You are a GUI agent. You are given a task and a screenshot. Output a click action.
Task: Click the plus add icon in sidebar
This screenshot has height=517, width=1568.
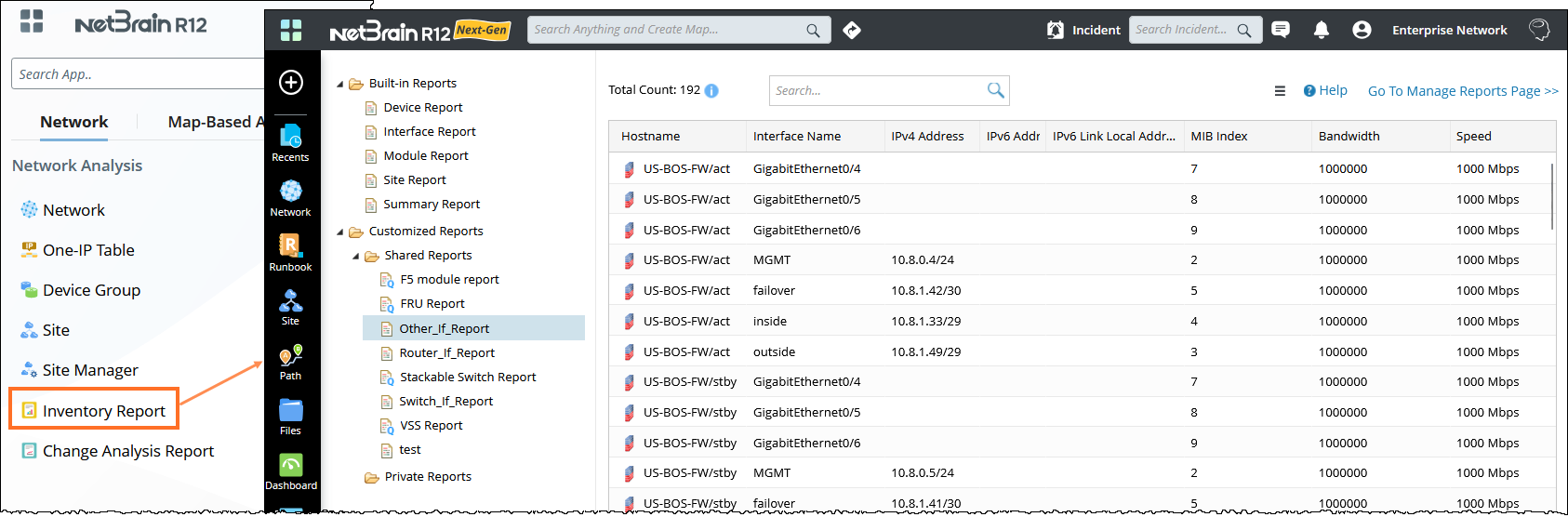291,82
